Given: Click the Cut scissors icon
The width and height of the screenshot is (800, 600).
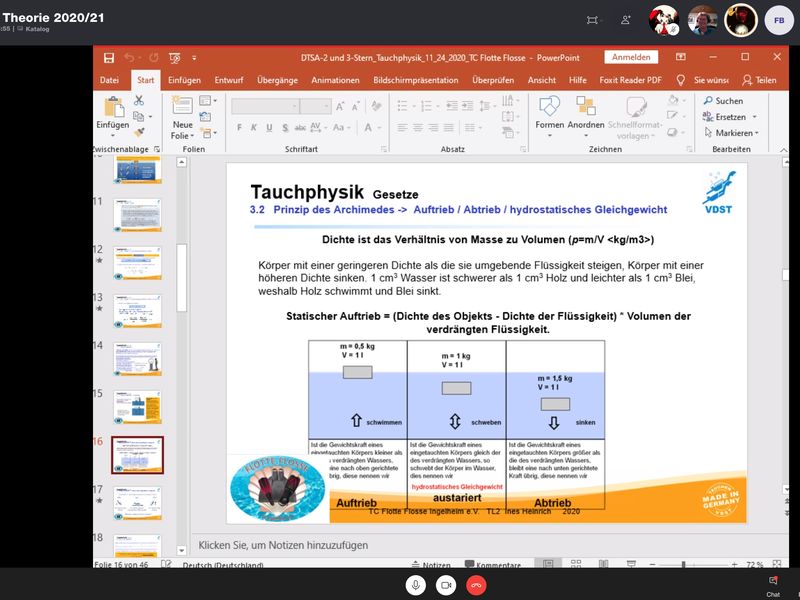Looking at the screenshot, I should pyautogui.click(x=139, y=101).
